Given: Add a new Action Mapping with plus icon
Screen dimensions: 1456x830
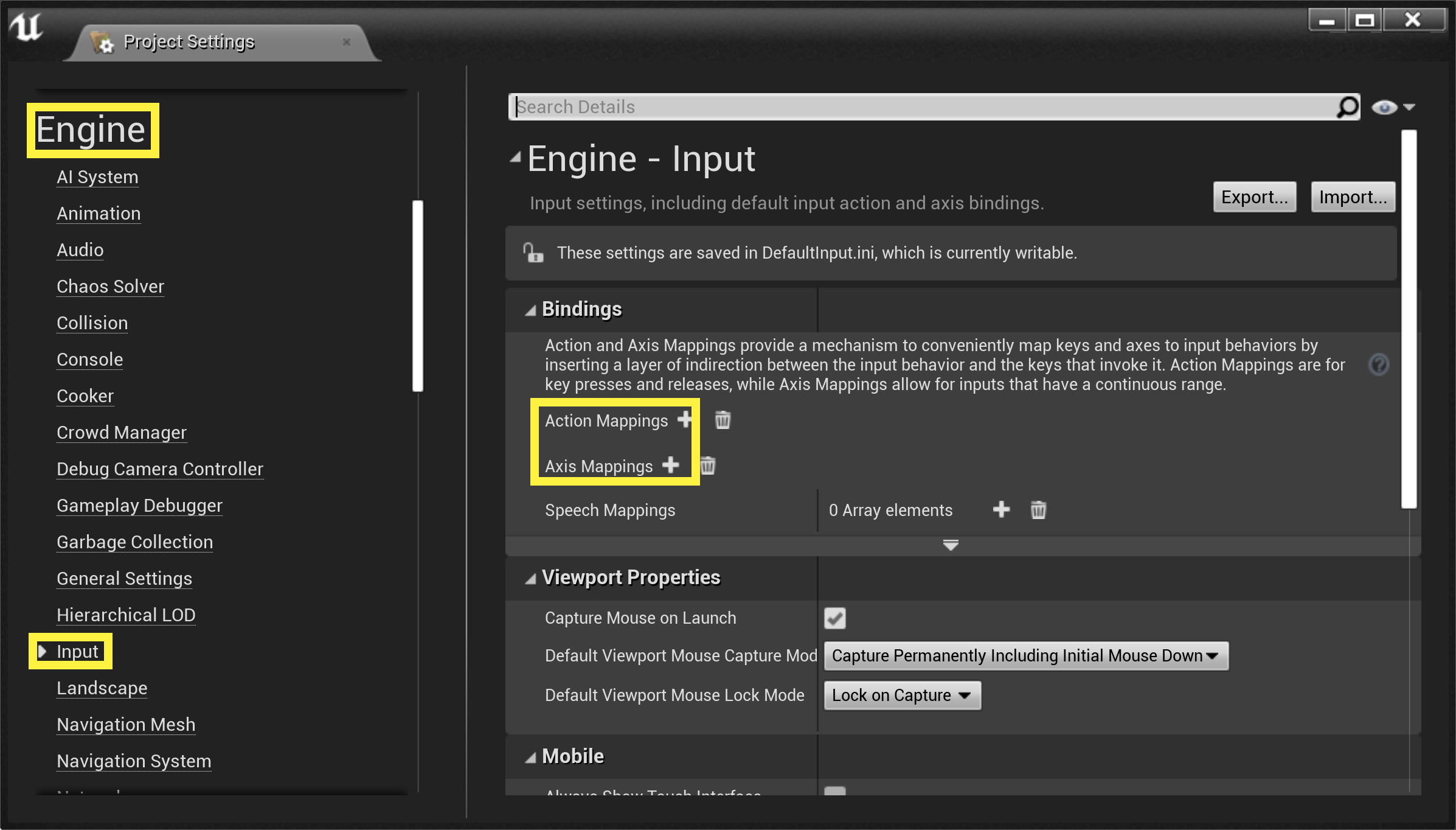Looking at the screenshot, I should point(685,419).
